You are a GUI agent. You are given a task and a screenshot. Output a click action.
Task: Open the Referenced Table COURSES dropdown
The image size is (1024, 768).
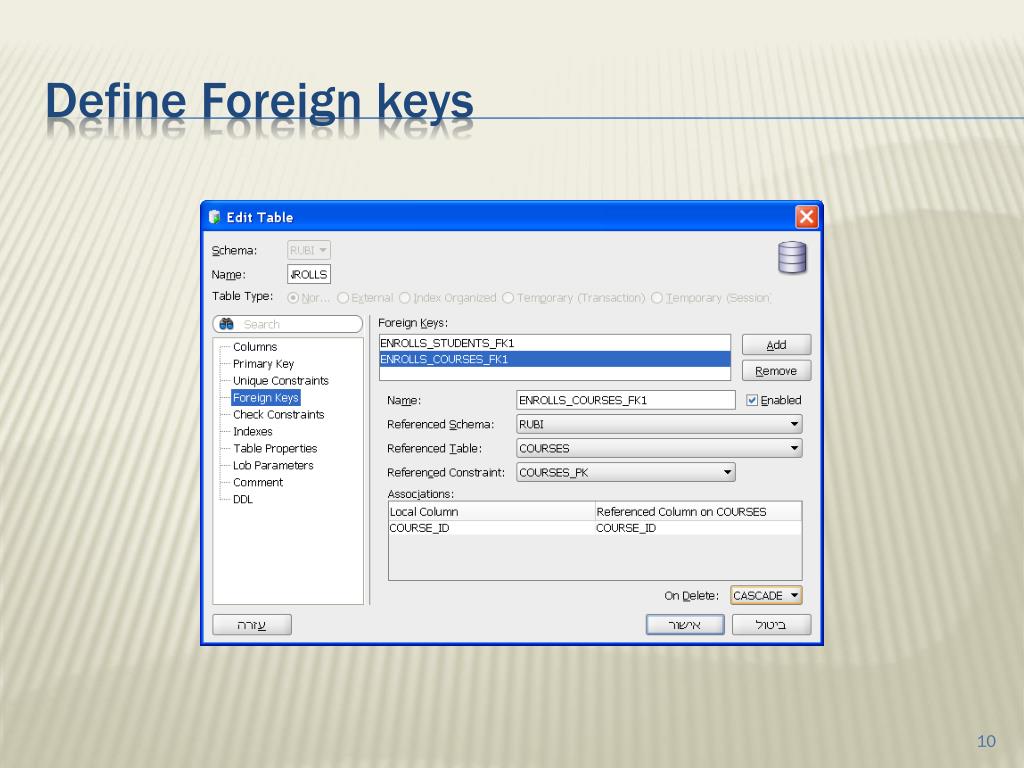(x=659, y=449)
